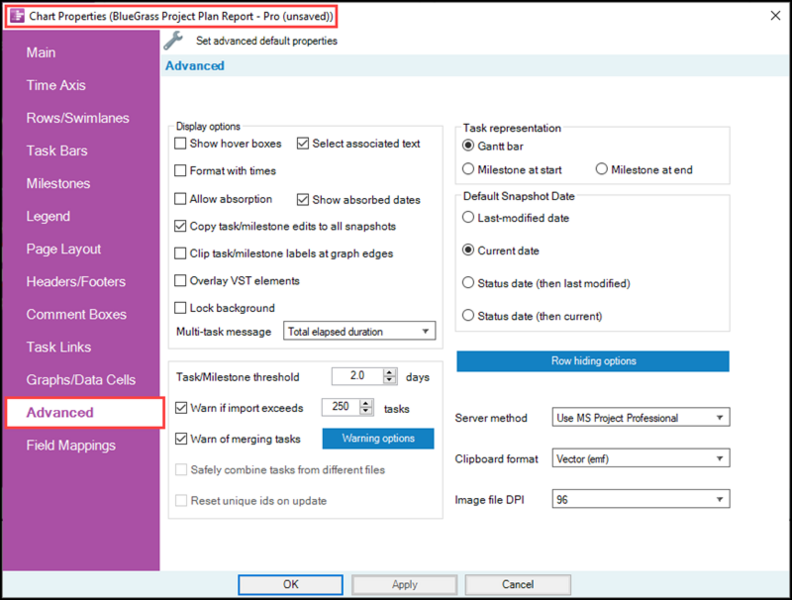Click Set advanced default properties text

pyautogui.click(x=267, y=41)
